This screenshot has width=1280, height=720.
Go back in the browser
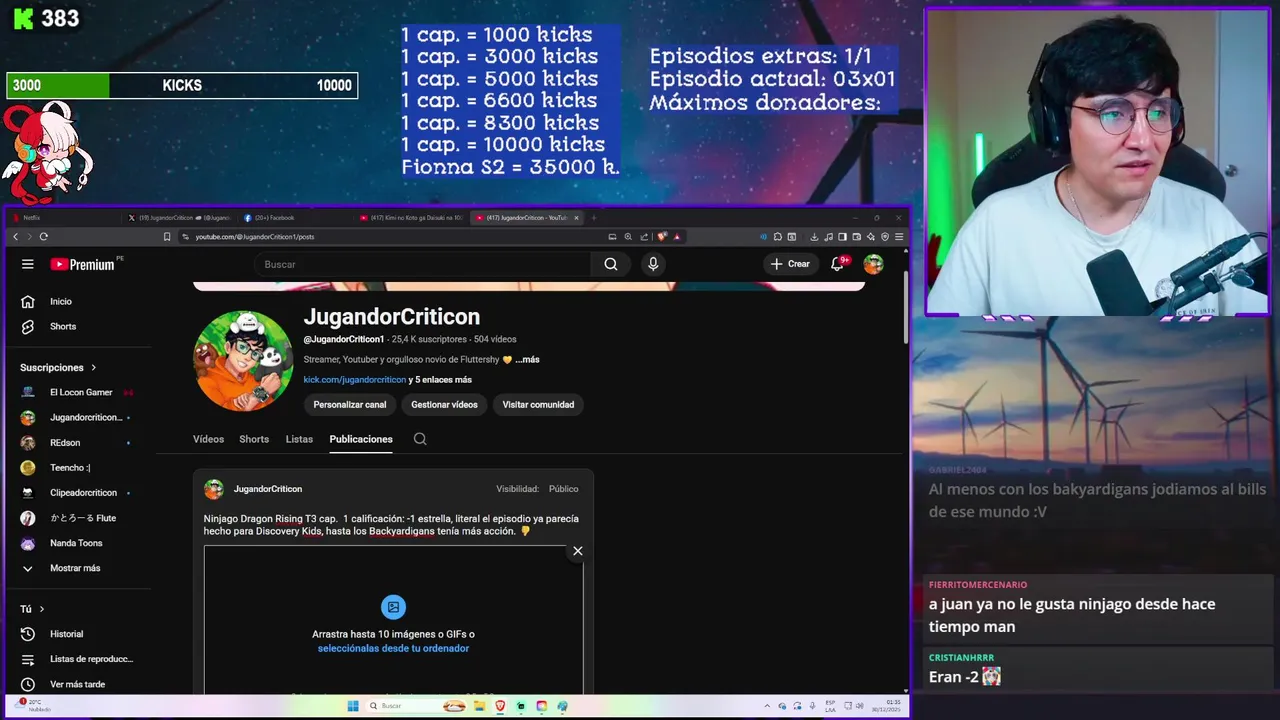click(x=16, y=237)
